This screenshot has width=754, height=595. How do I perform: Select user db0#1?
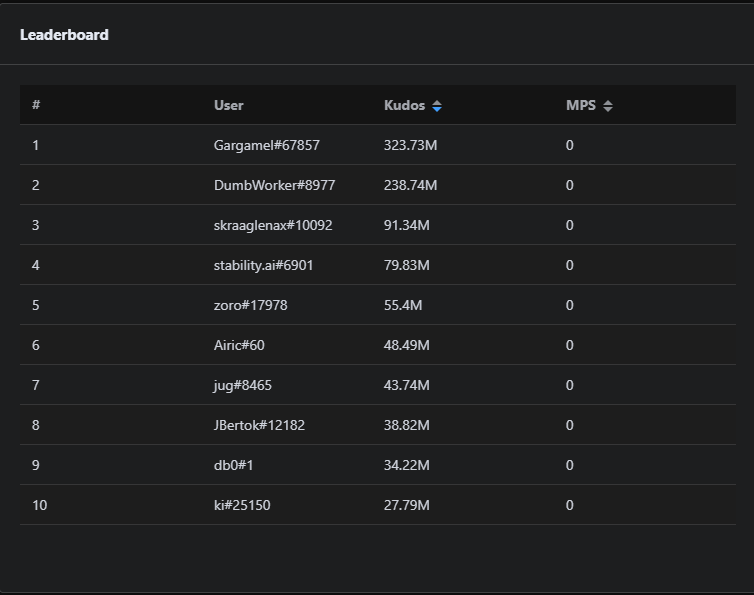233,465
